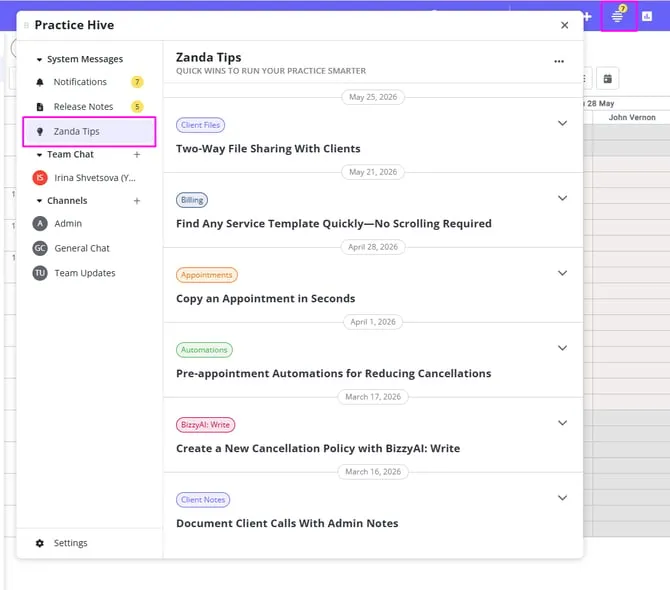670x590 pixels.
Task: Click the Zanda Tips lightbulb icon
Action: point(40,132)
